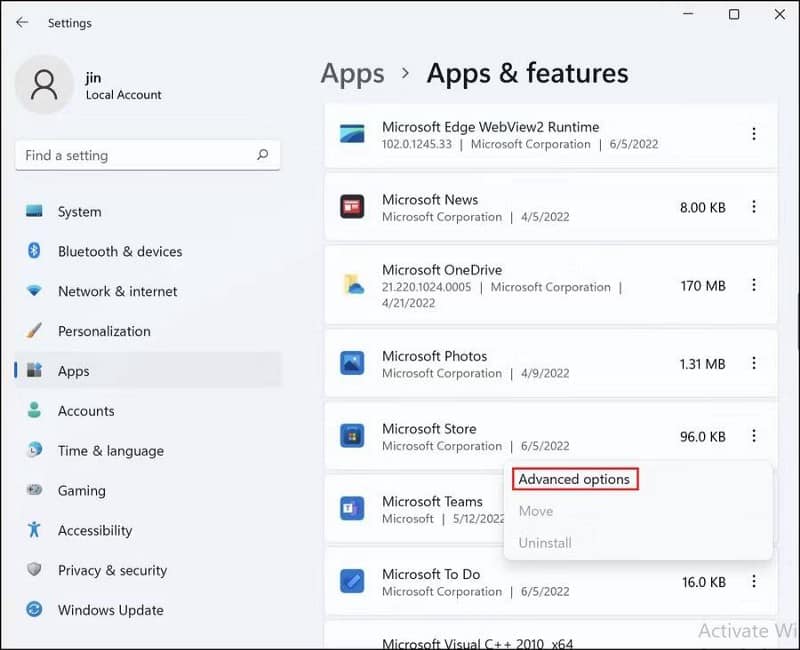Click the Microsoft Store app name
This screenshot has width=800, height=650.
[429, 429]
